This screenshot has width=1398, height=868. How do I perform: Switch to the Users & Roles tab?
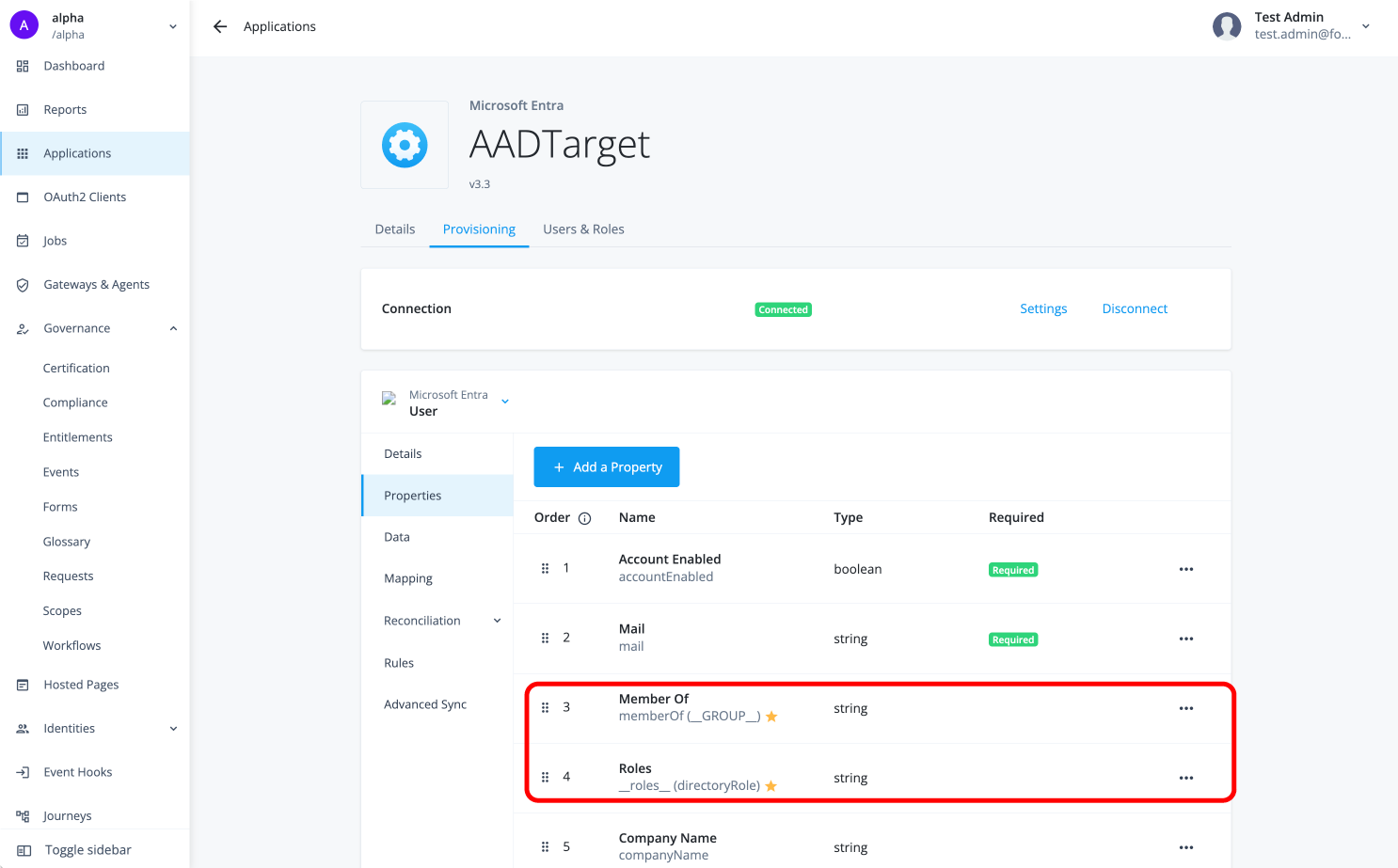coord(583,229)
